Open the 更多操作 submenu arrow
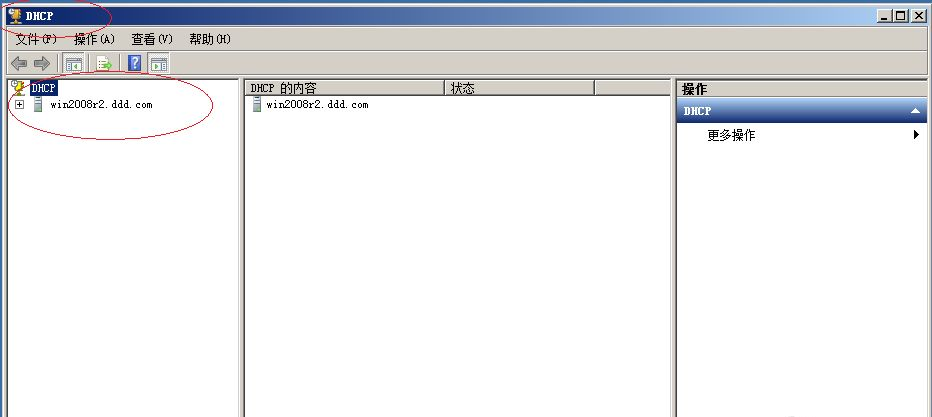 (x=916, y=135)
